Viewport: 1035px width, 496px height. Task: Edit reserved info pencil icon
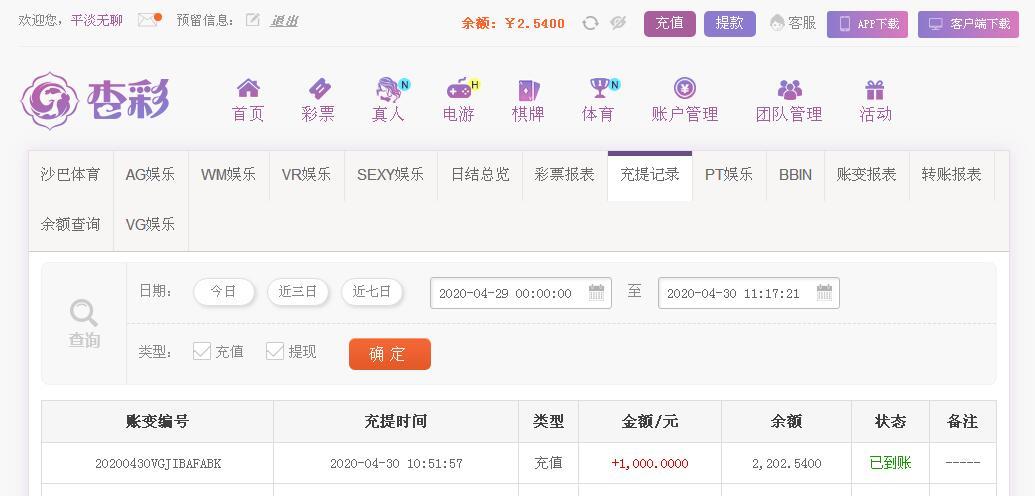252,20
